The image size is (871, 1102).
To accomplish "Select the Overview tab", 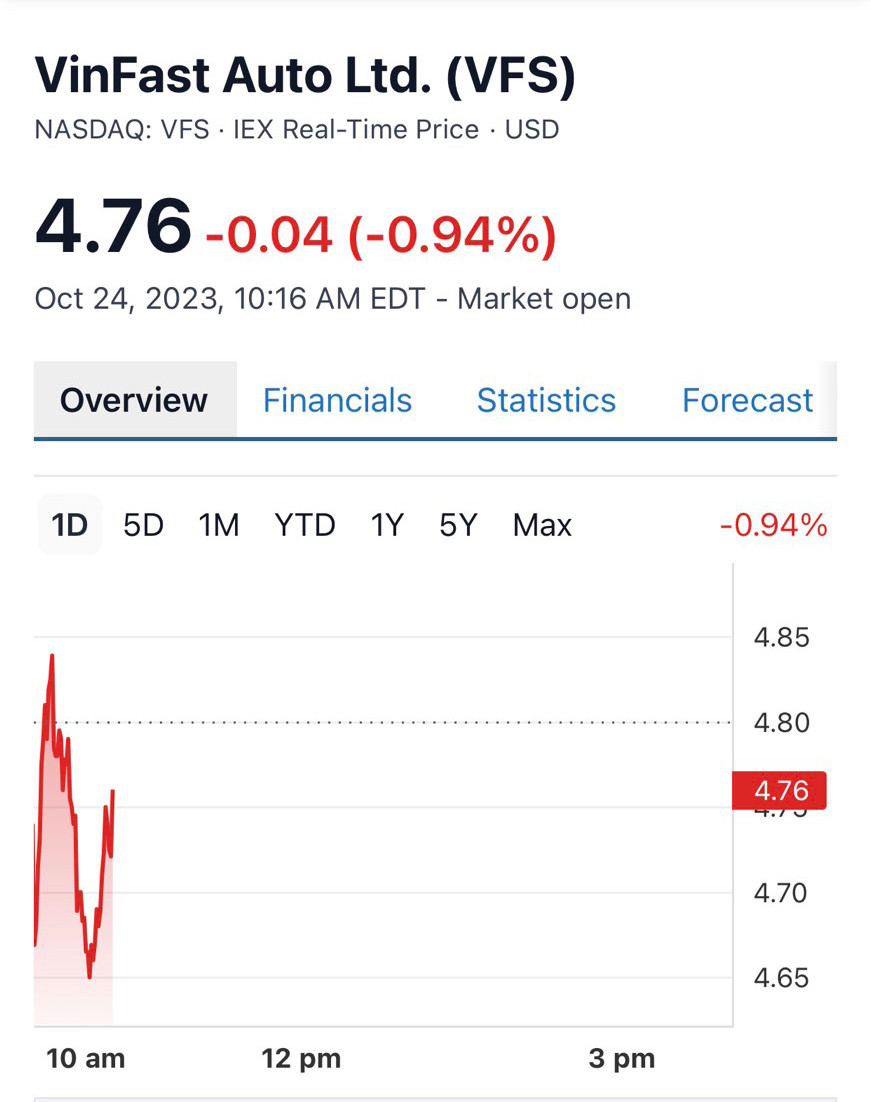I will coord(134,400).
